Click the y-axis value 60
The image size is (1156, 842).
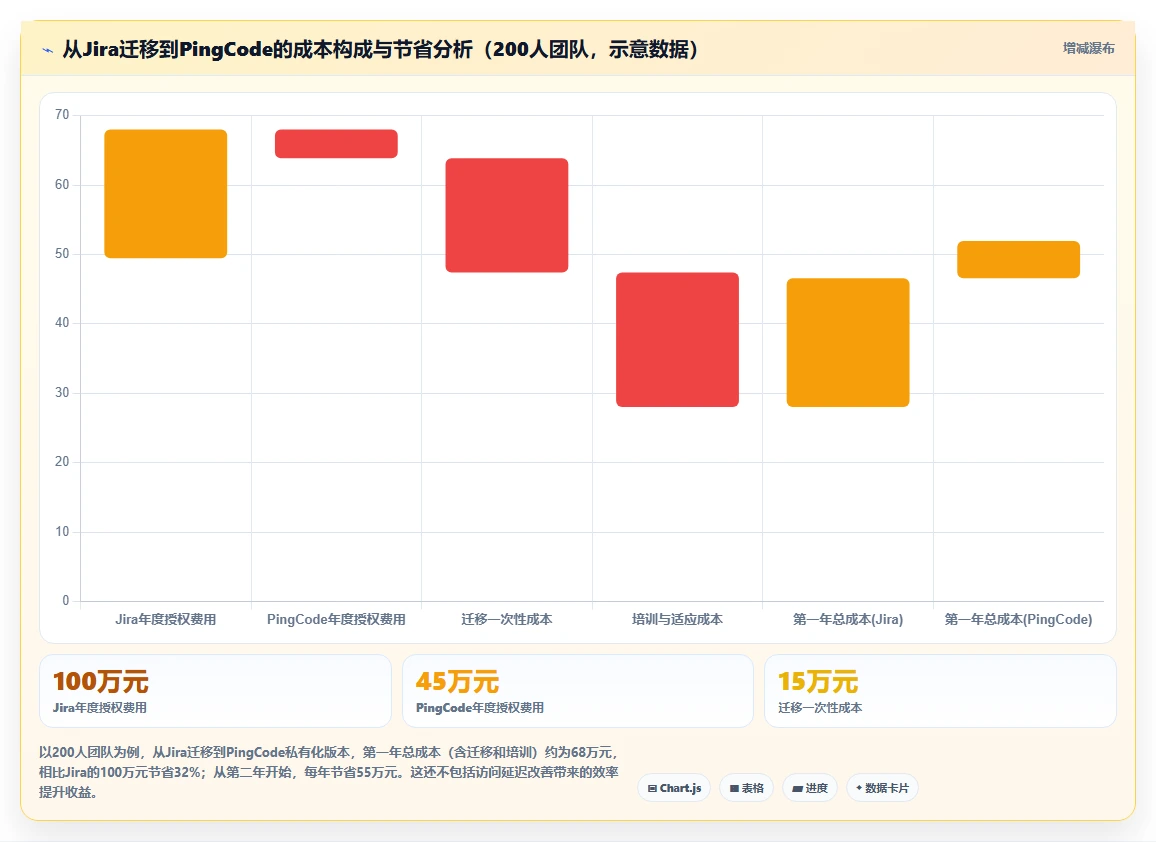coord(62,184)
